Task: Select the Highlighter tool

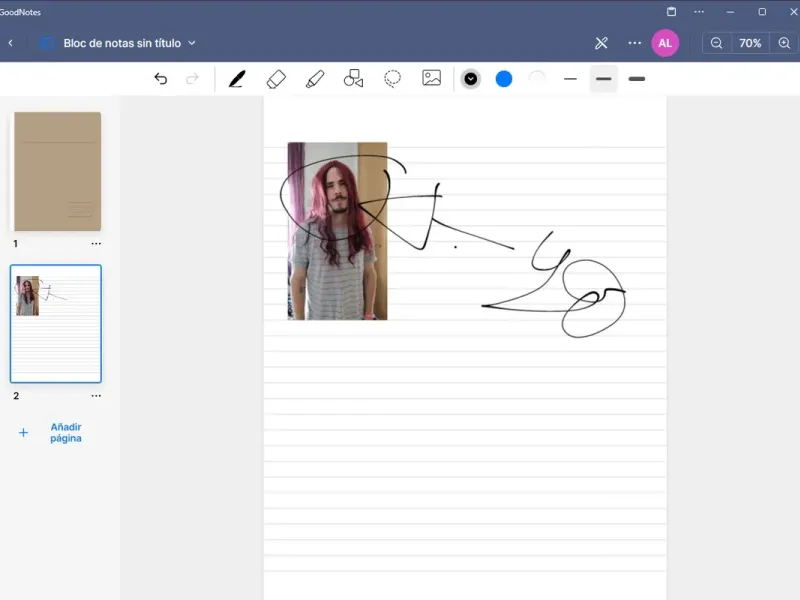Action: [x=315, y=79]
